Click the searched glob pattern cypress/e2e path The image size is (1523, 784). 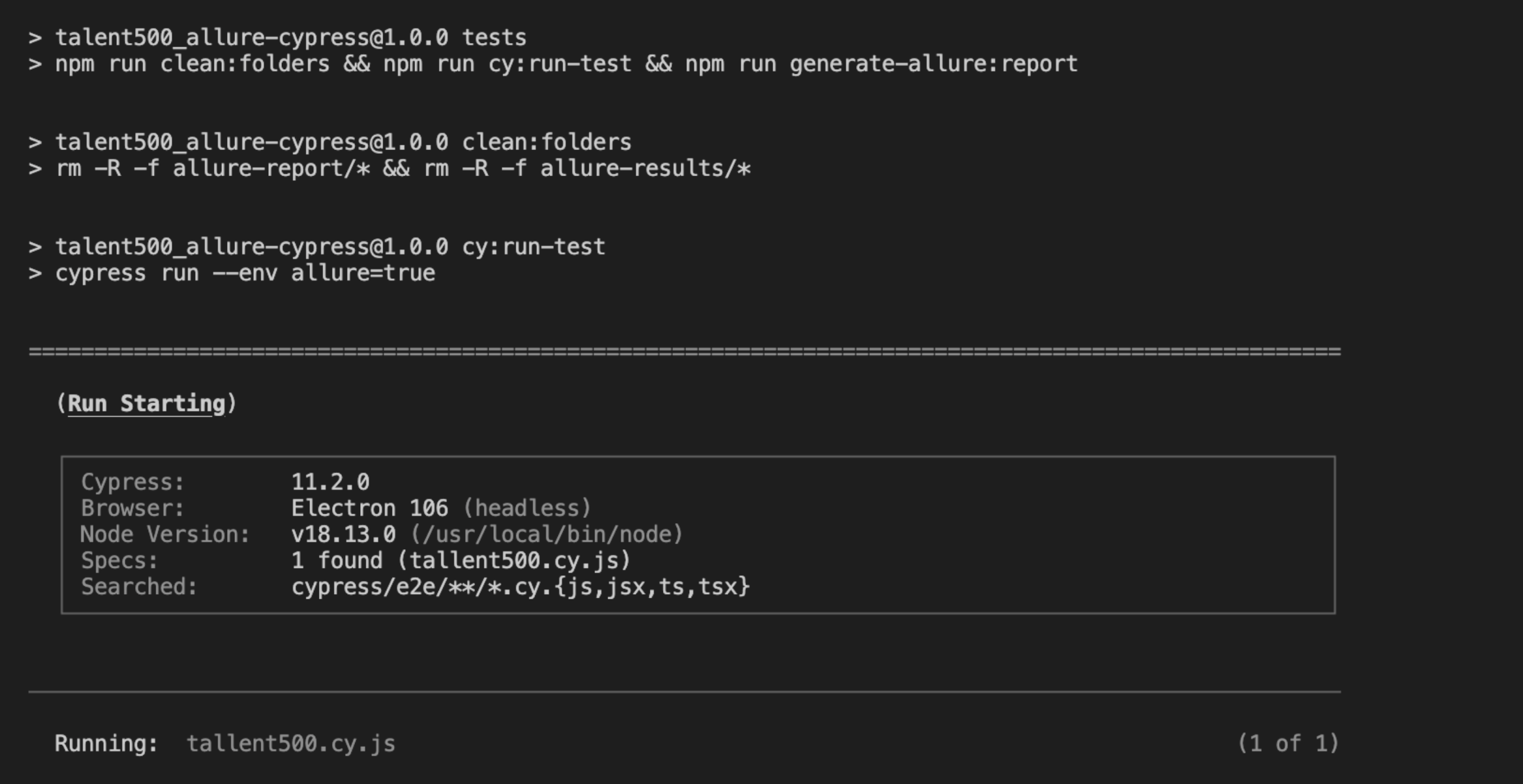click(520, 587)
